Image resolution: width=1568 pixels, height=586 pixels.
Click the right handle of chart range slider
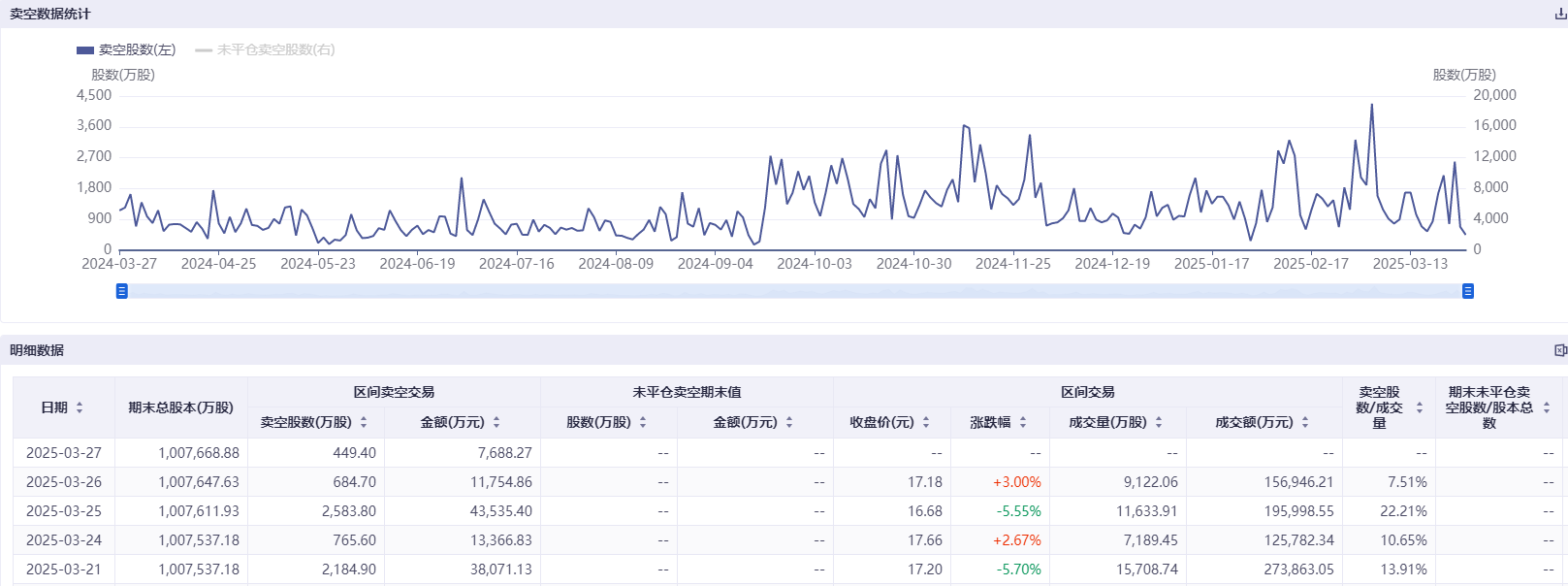[x=1468, y=291]
